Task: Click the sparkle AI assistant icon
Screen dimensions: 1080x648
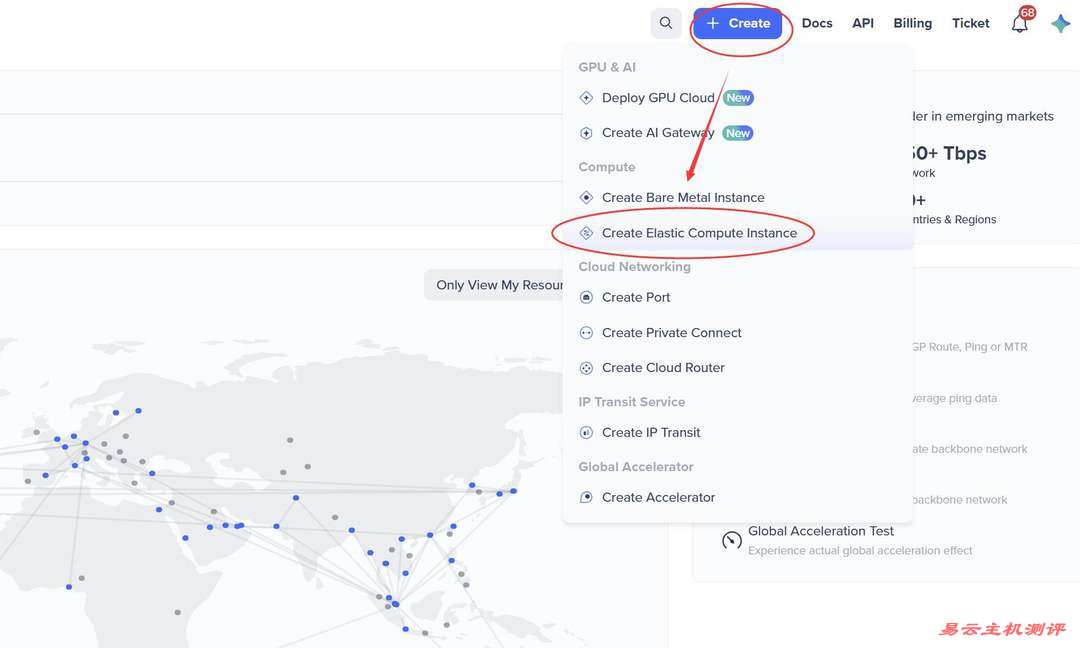Action: coord(1060,24)
